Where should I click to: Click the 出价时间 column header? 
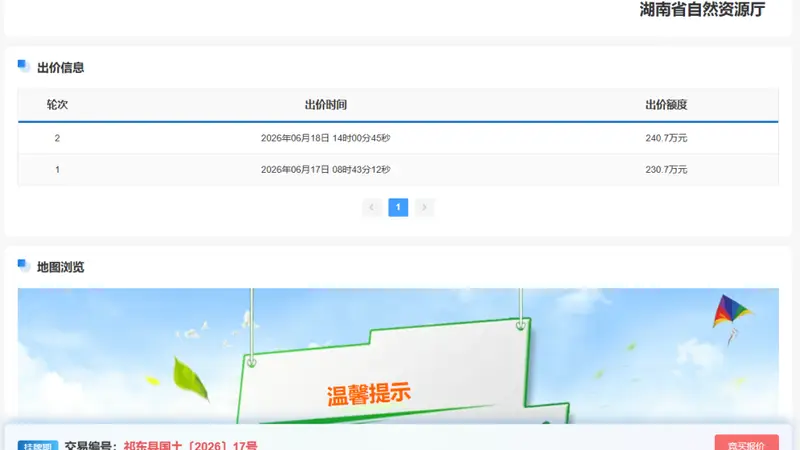point(326,105)
